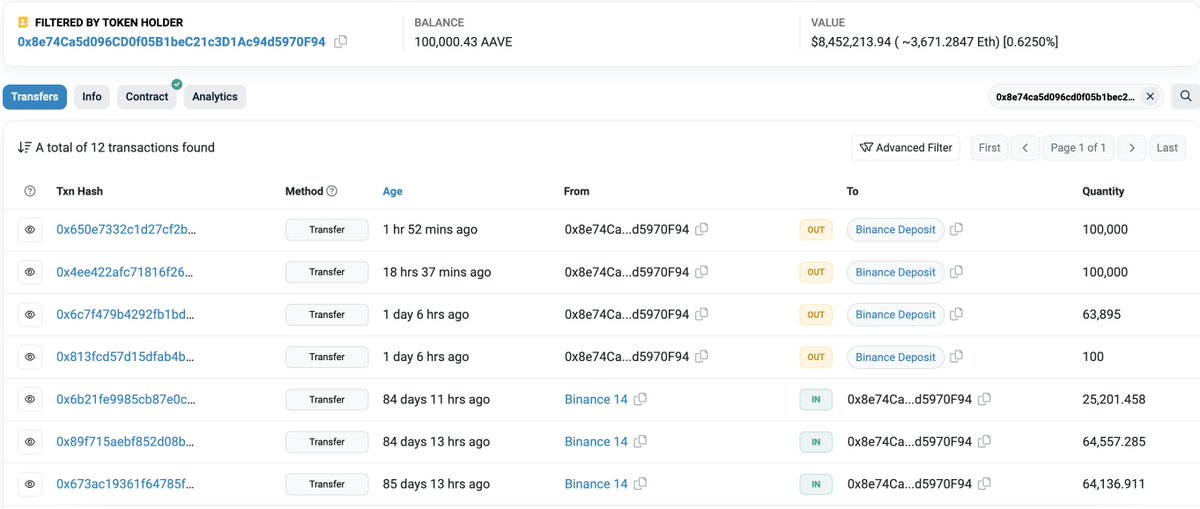Screen dimensions: 1200x509
Task: Select the Transfers tab
Action: [x=35, y=97]
